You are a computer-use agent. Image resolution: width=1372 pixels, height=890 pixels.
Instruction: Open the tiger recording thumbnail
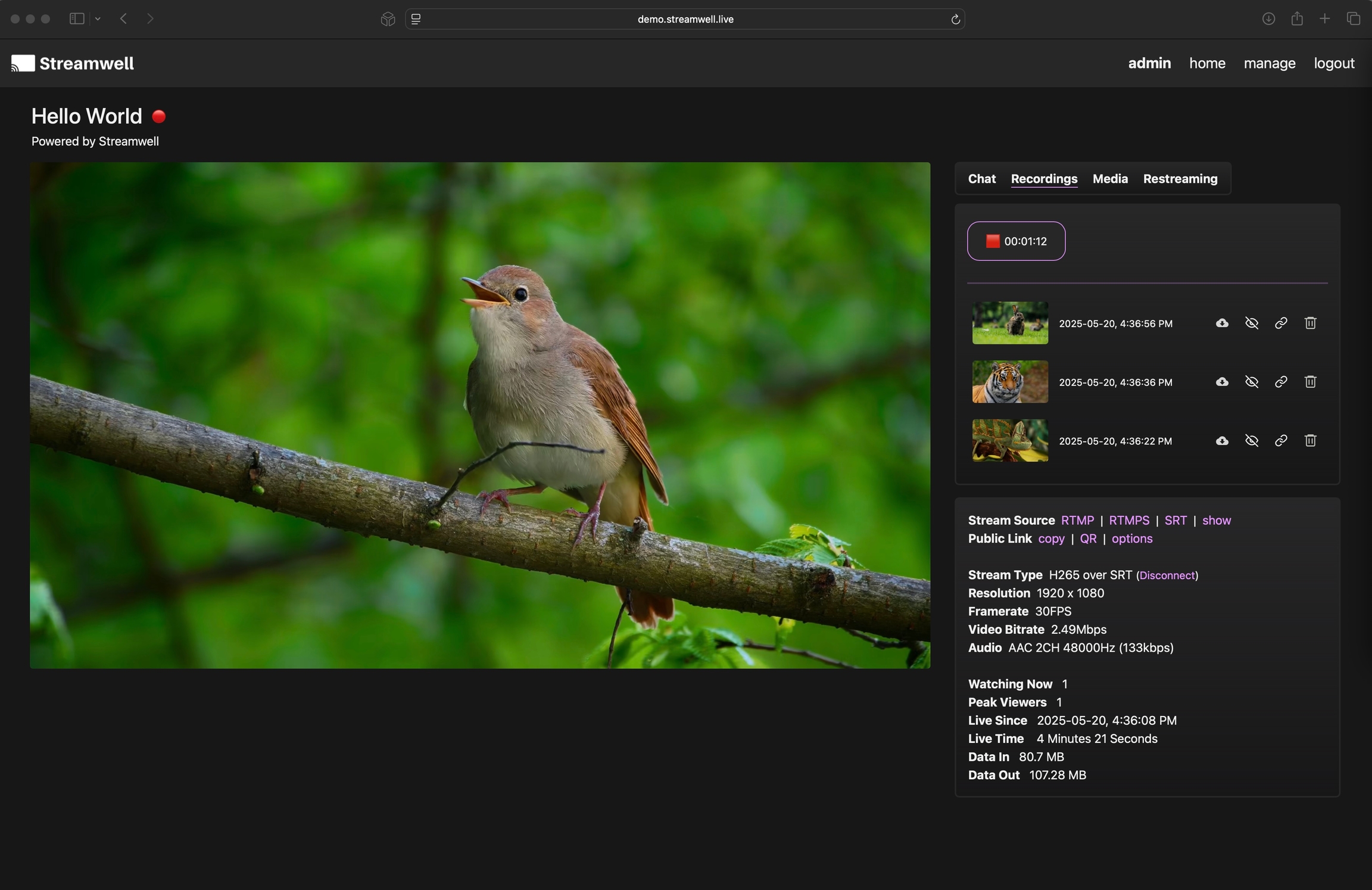click(x=1010, y=382)
